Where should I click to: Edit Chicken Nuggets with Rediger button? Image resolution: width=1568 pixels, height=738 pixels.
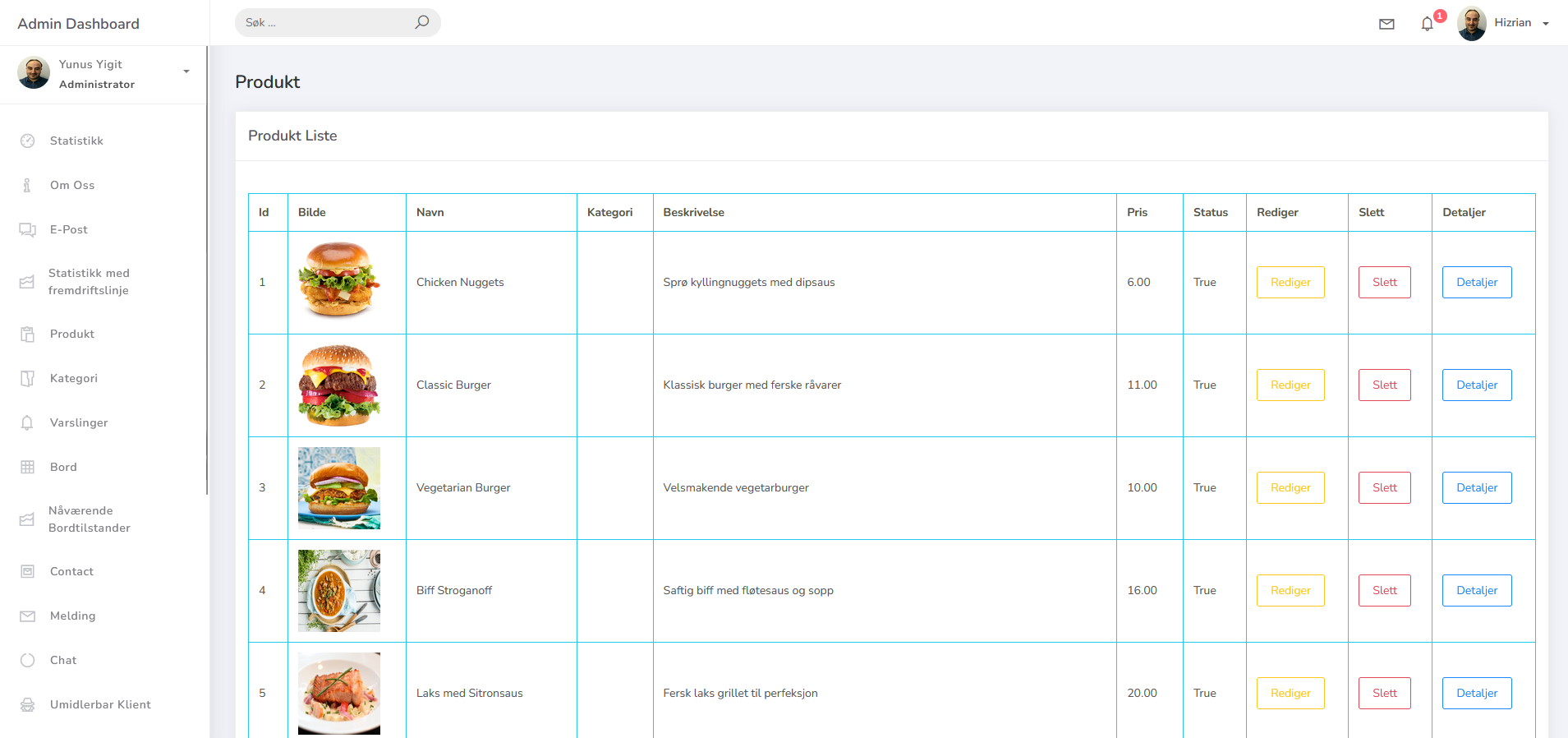click(x=1290, y=282)
